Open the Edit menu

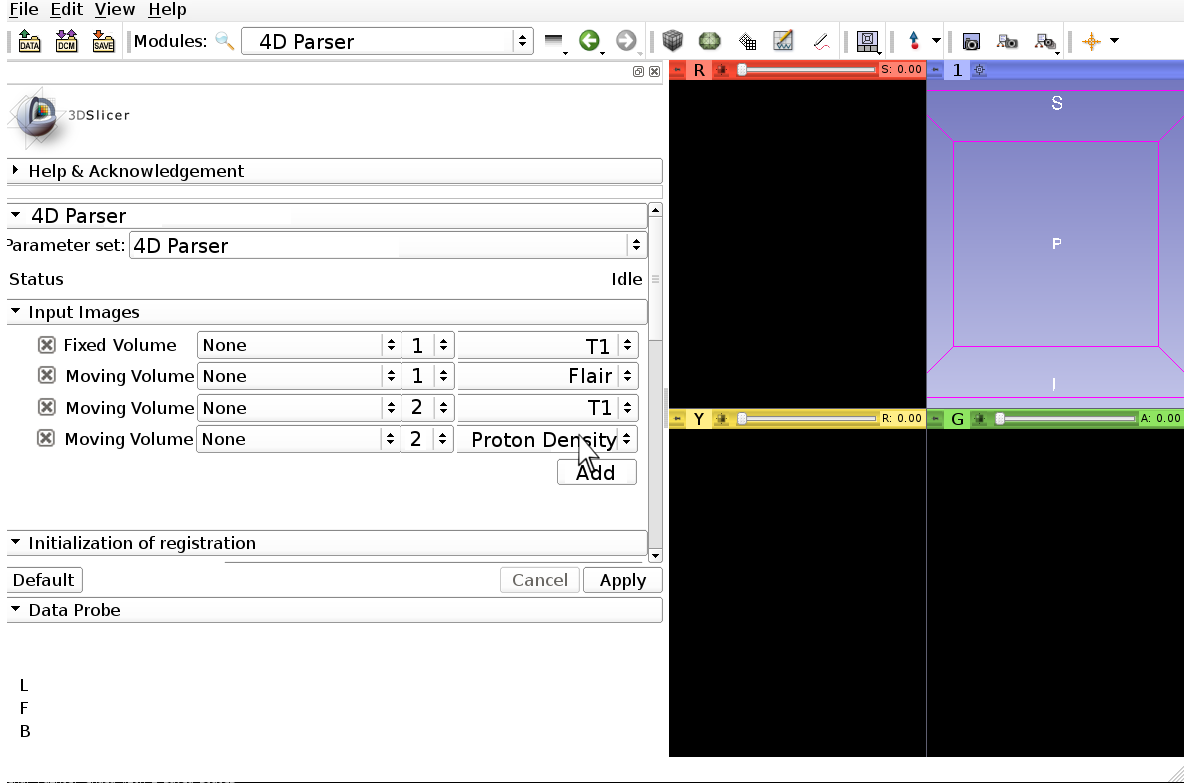pos(67,9)
